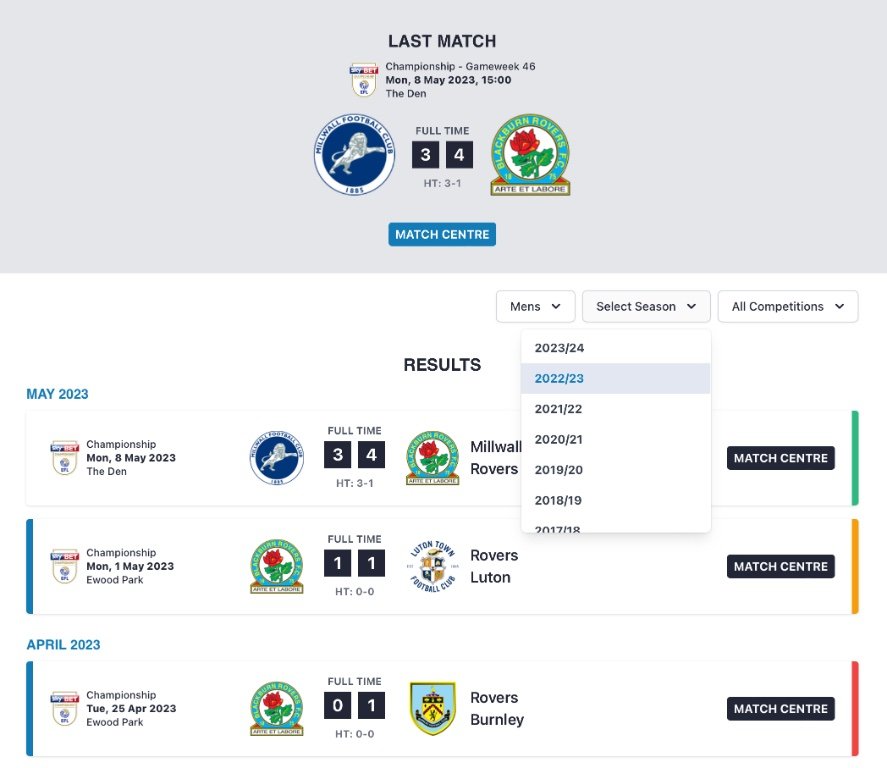Select the 2023/24 season option
Viewport: 887px width, 768px height.
coord(559,348)
